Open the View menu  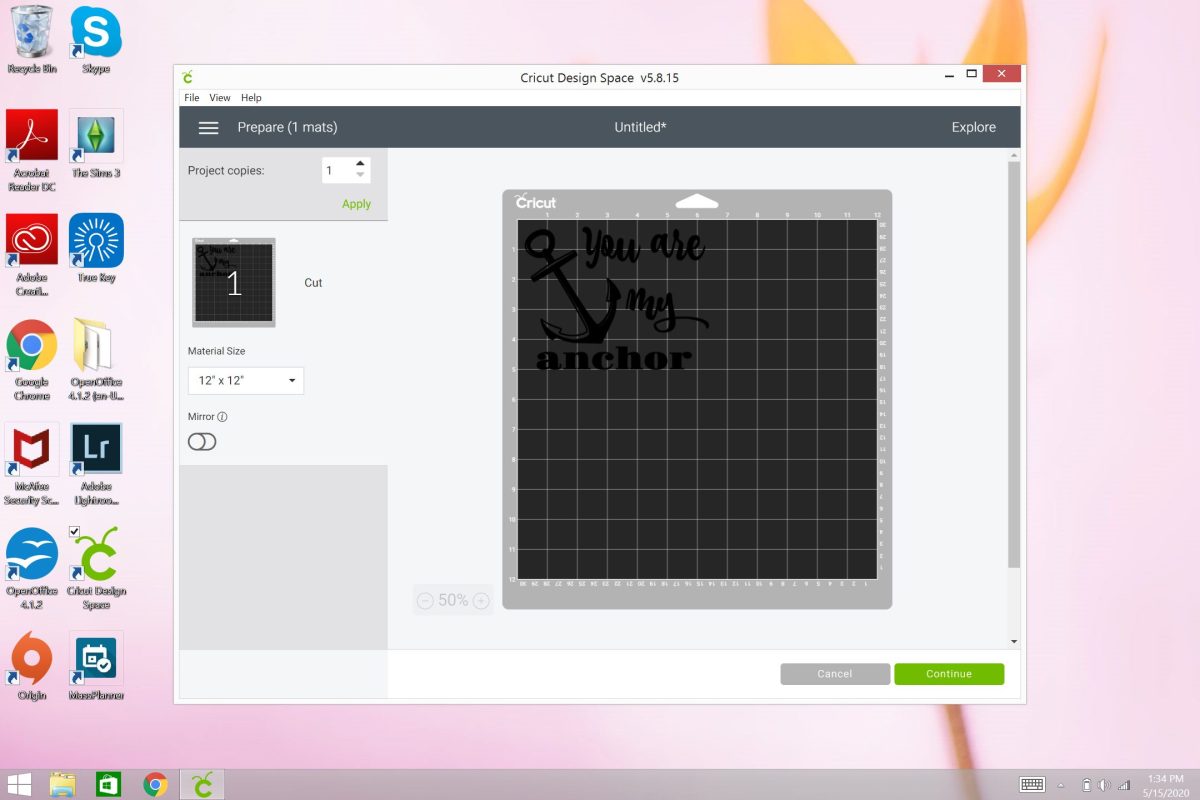tap(220, 98)
